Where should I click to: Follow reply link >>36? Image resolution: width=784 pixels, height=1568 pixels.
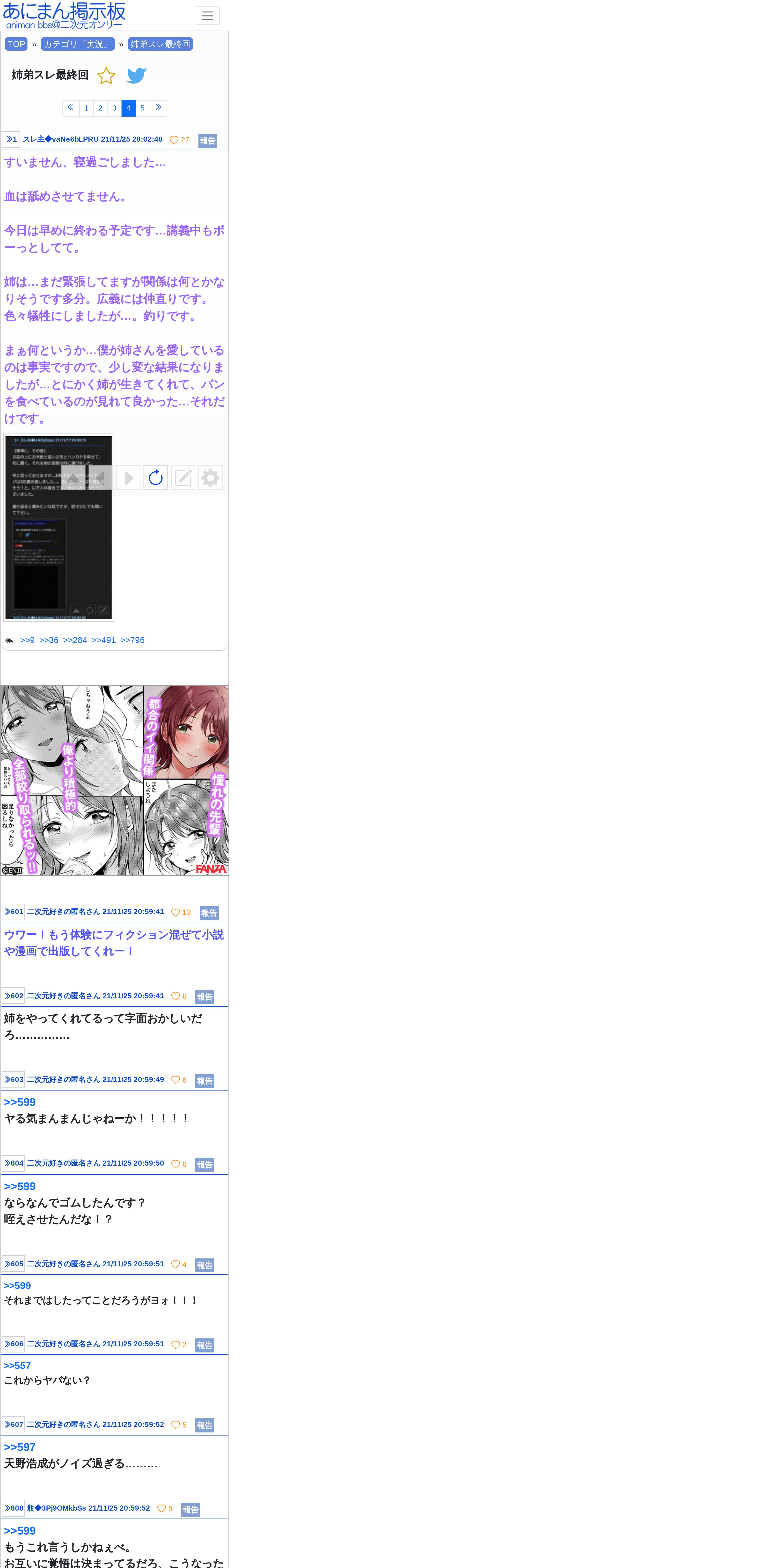(49, 640)
